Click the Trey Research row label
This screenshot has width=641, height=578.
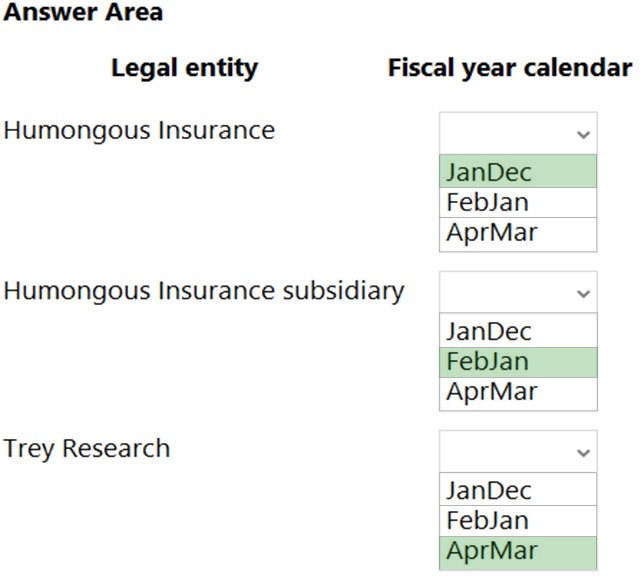87,449
